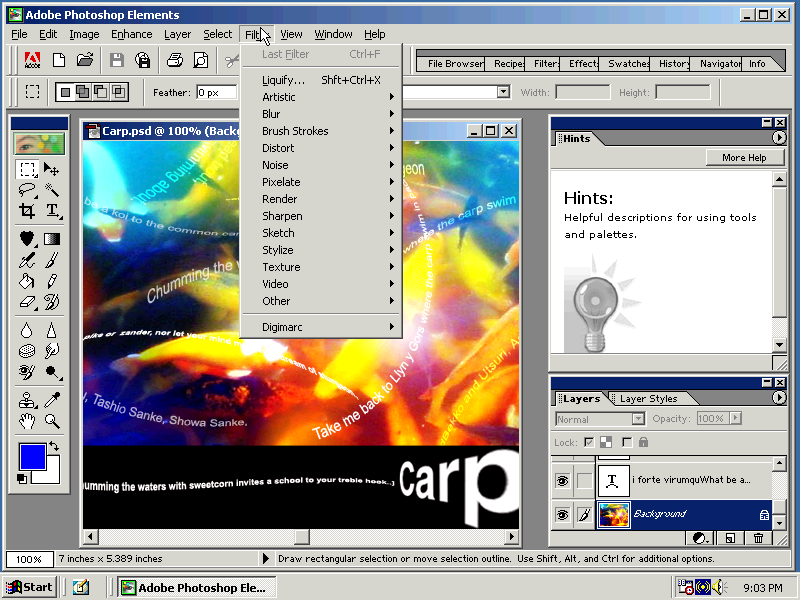Open the Hints palette options arrow
Screen dimensions: 800x600
779,138
